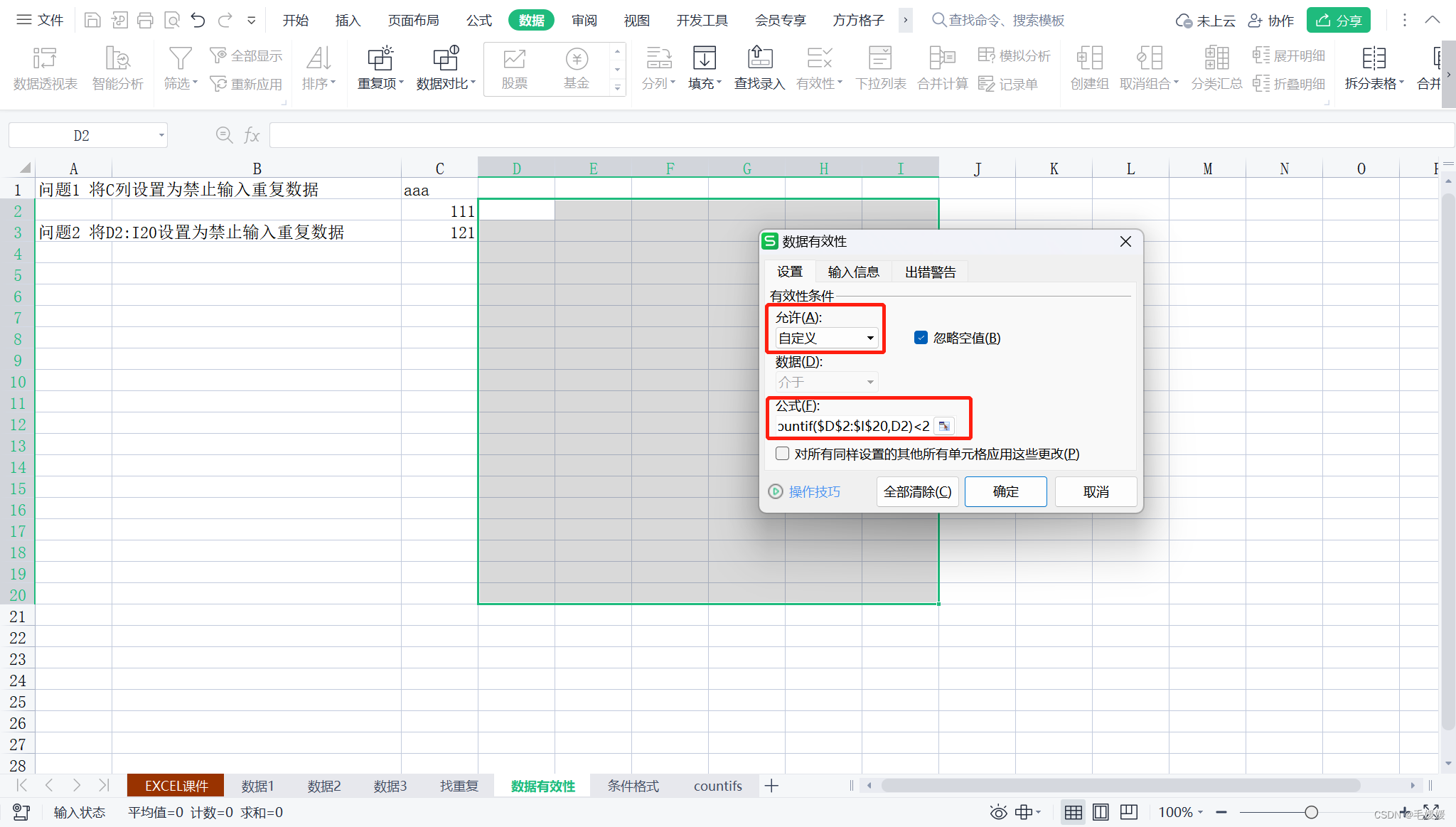Click the 合并计算 consolidate icon
The image size is (1456, 827).
pyautogui.click(x=943, y=58)
